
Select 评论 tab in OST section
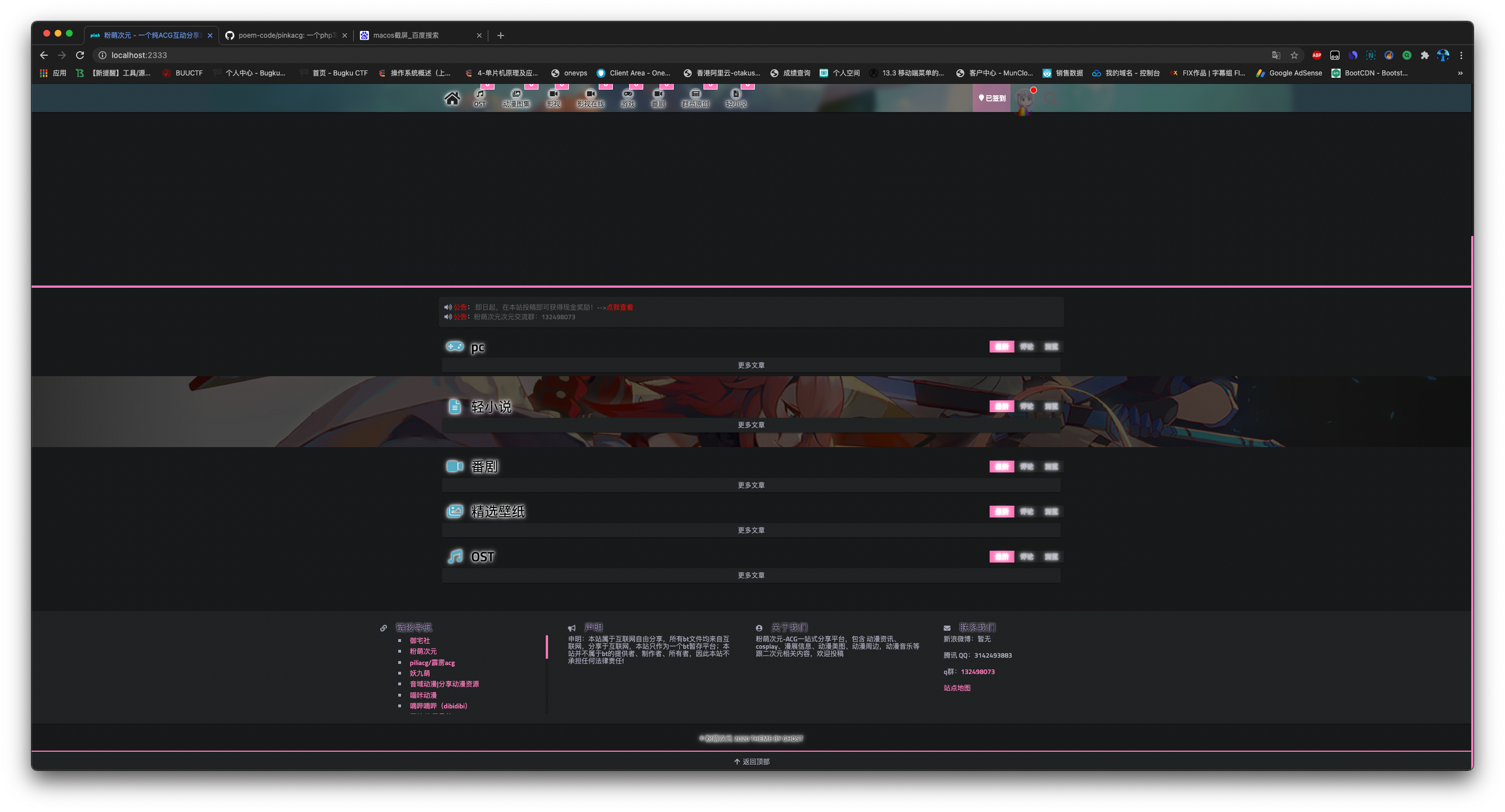tap(1026, 556)
